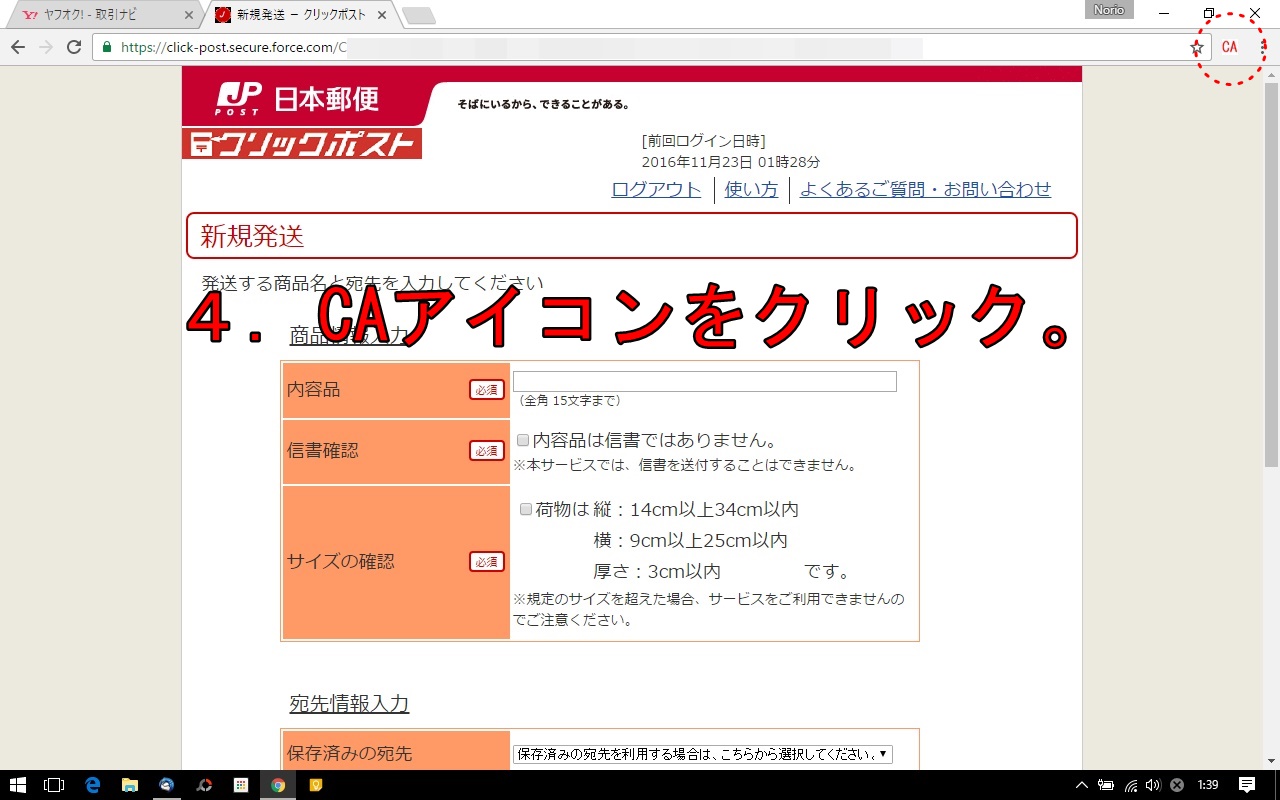Click the サイズの確認 row label
This screenshot has width=1280, height=800.
click(x=340, y=562)
